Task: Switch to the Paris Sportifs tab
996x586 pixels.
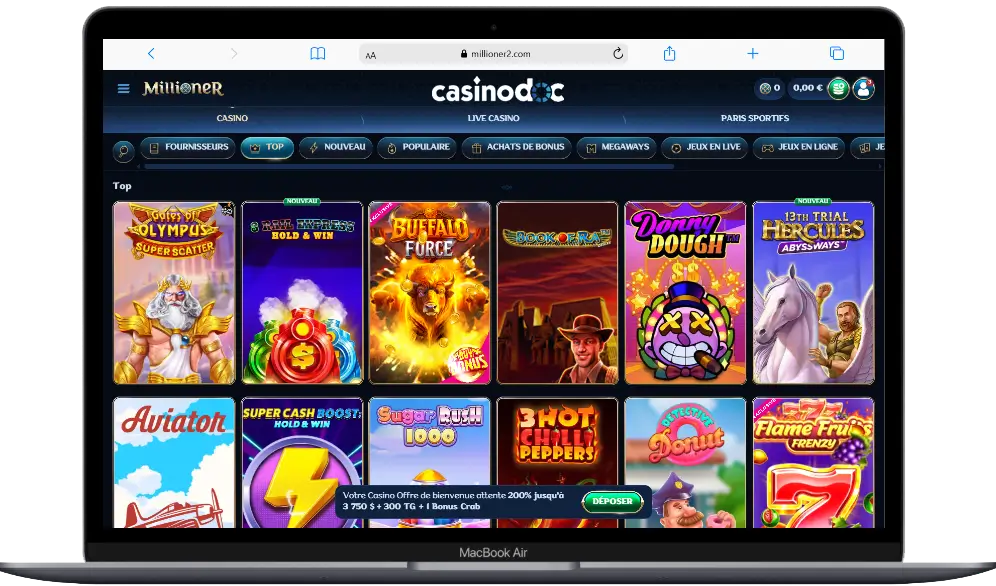Action: 755,118
